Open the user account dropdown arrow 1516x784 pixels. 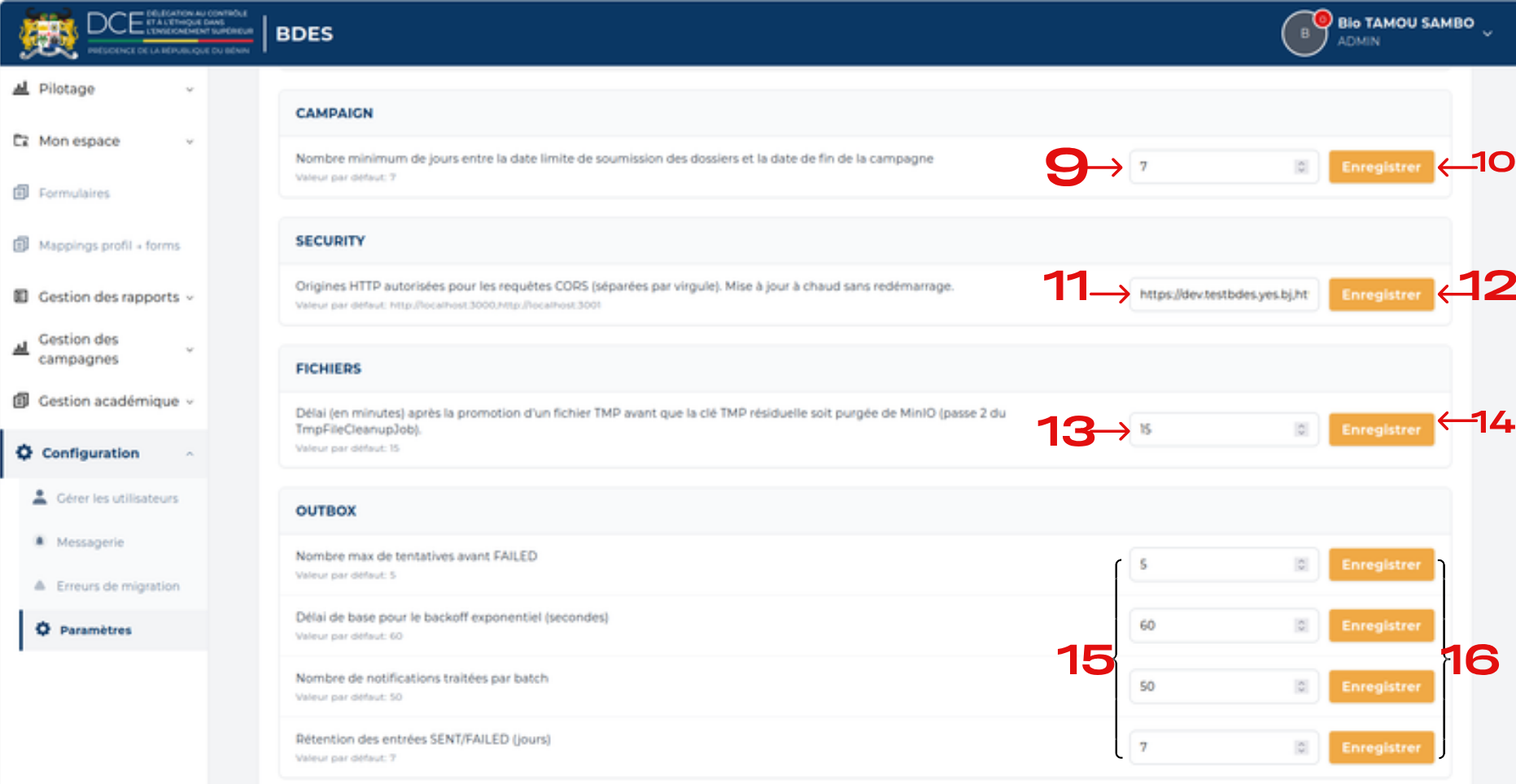click(1488, 34)
